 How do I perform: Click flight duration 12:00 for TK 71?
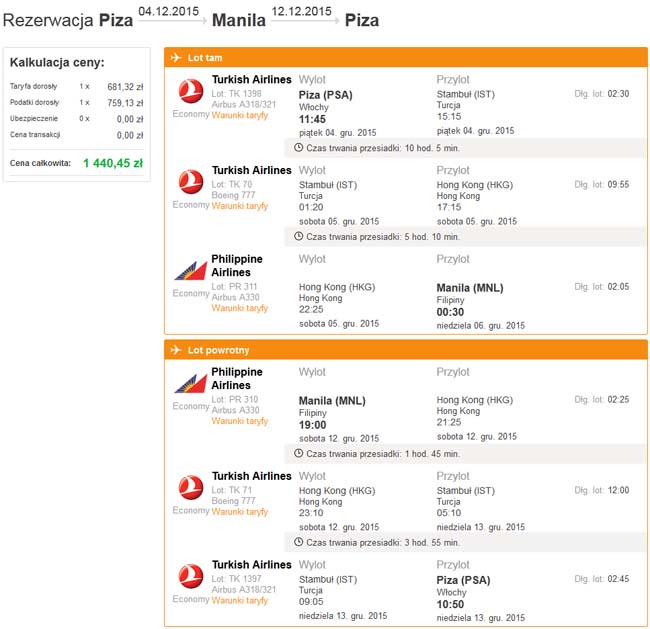tap(618, 490)
